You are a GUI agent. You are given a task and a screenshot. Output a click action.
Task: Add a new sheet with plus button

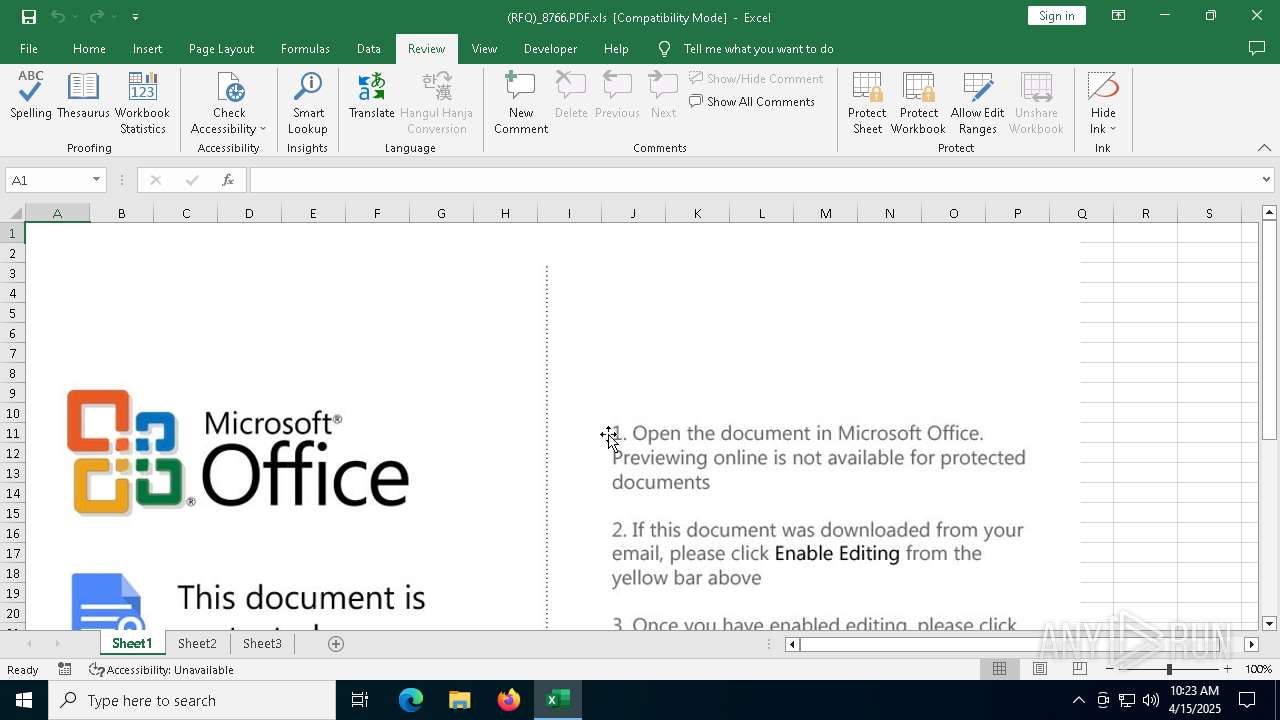pyautogui.click(x=336, y=644)
